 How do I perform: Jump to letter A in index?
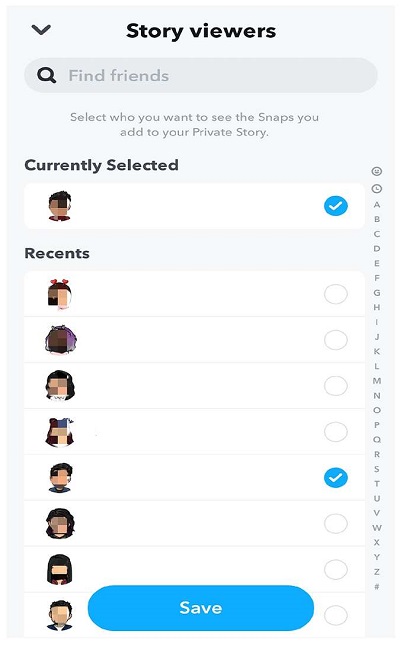[377, 205]
